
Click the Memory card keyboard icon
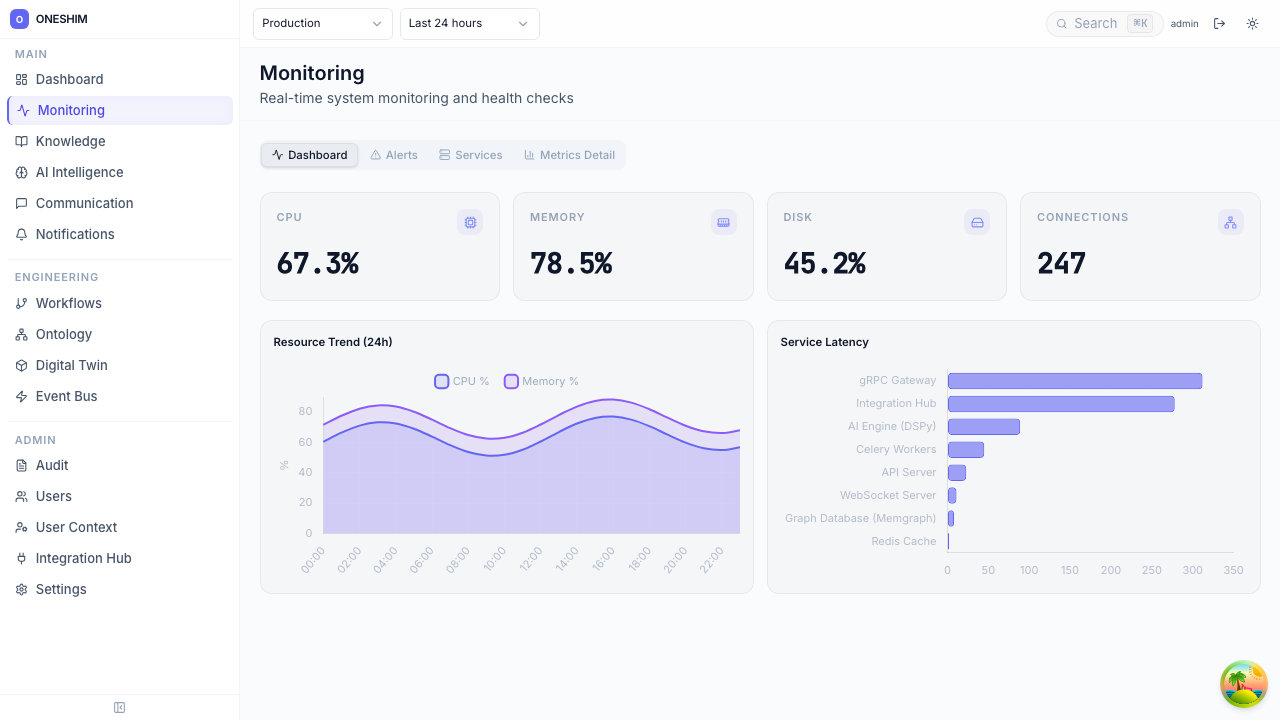tap(723, 222)
